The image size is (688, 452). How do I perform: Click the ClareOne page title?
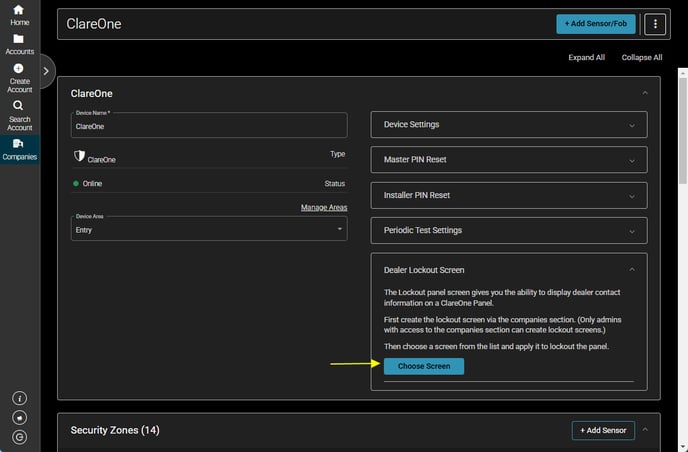[x=93, y=24]
